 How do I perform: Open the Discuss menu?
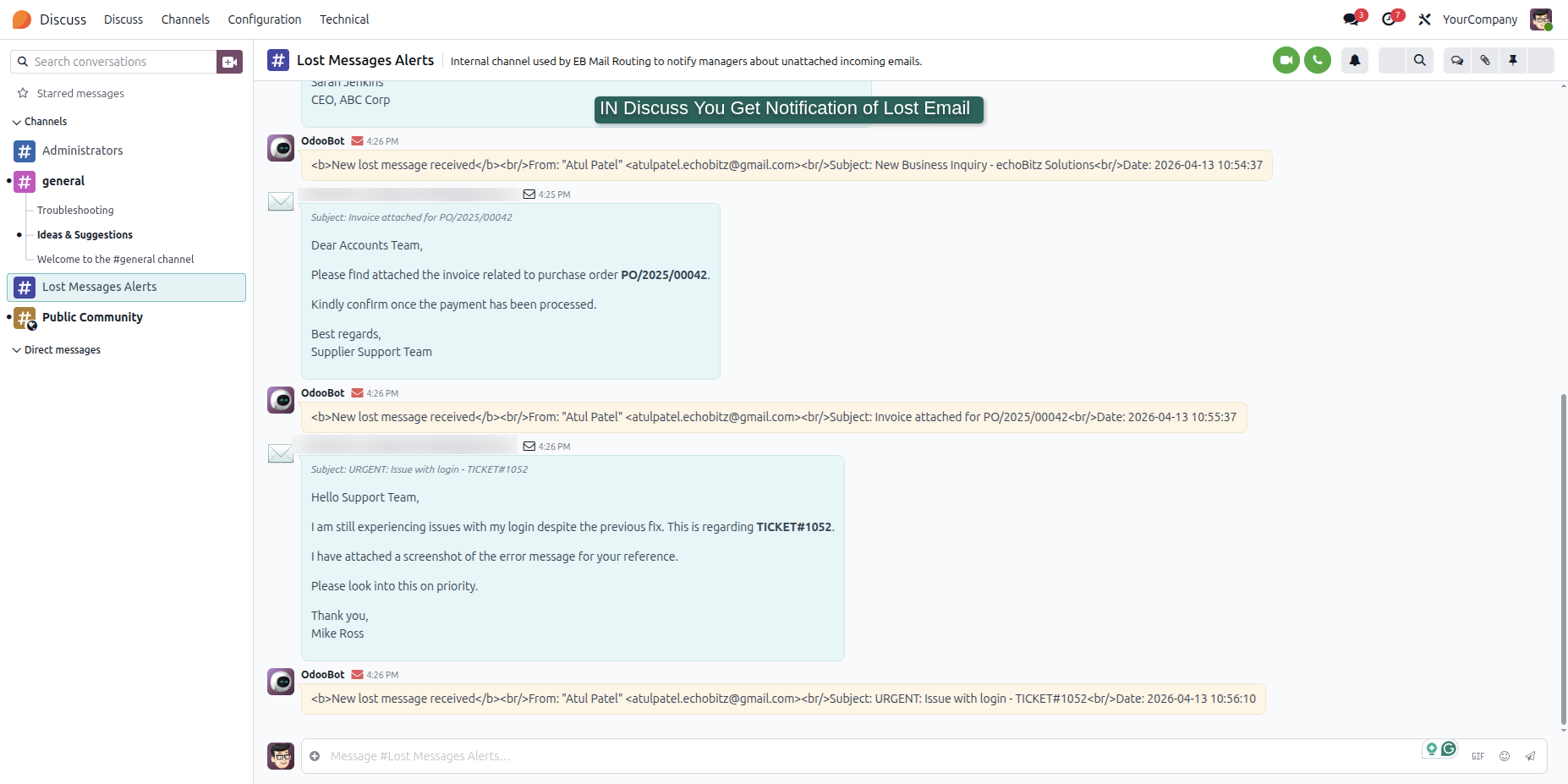[123, 19]
